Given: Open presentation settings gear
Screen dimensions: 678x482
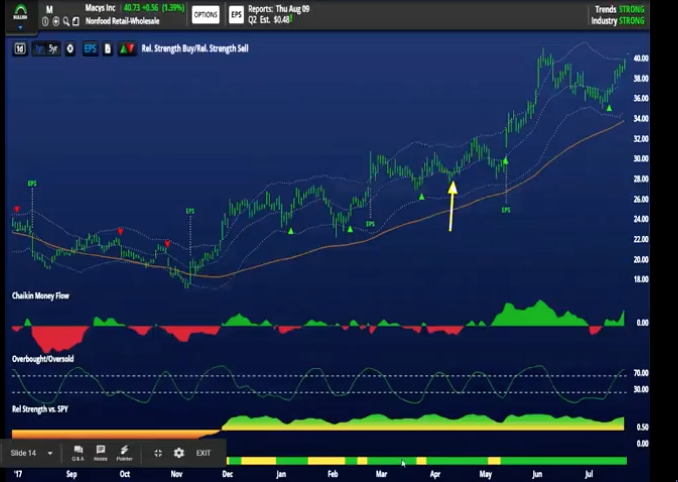Looking at the screenshot, I should pyautogui.click(x=179, y=453).
